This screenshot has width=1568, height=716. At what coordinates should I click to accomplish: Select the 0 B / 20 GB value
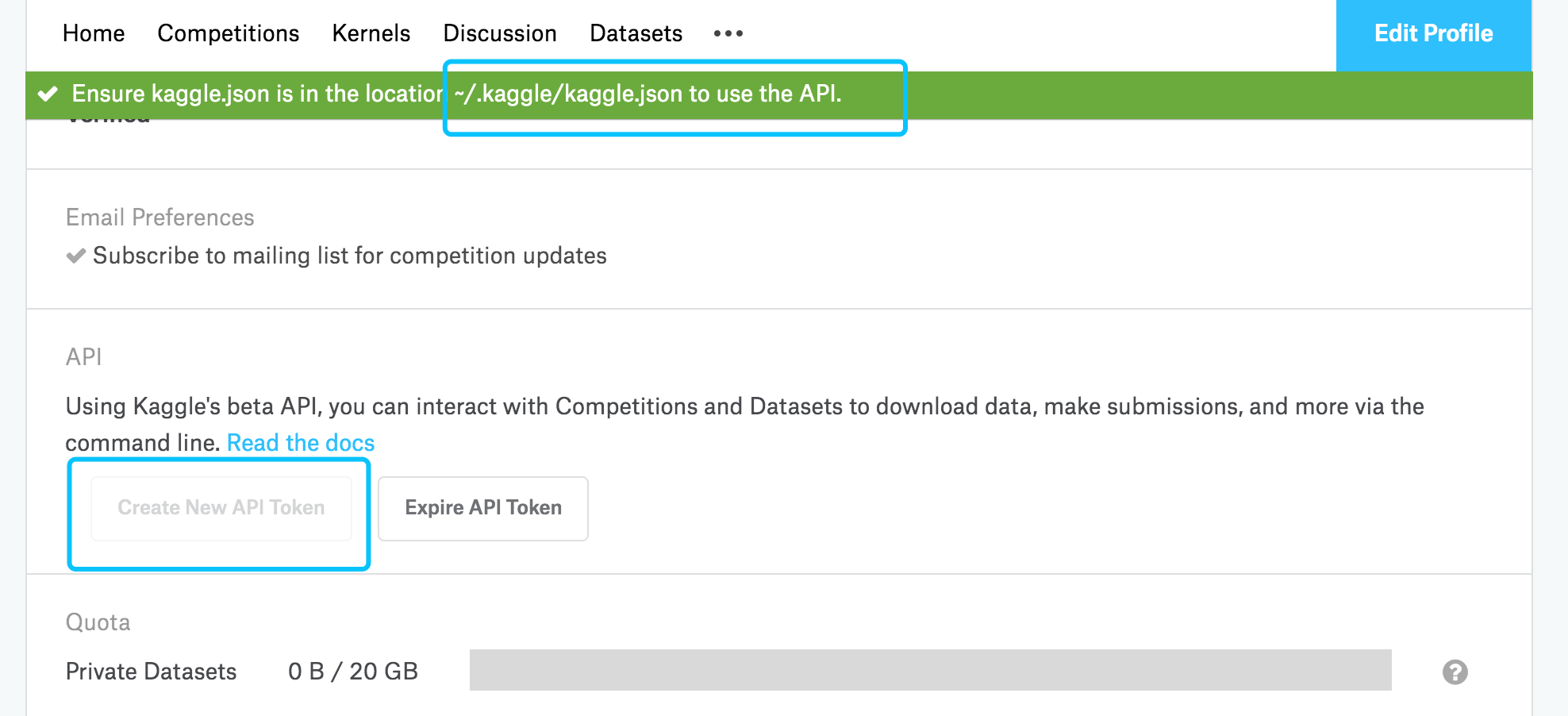353,672
